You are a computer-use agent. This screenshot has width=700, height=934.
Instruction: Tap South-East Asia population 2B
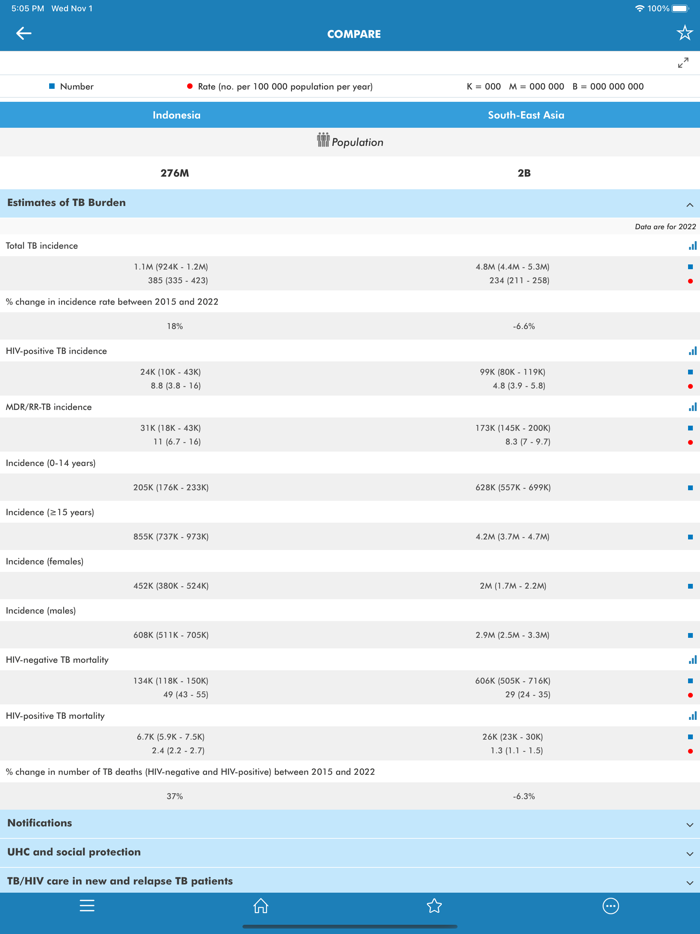click(524, 173)
